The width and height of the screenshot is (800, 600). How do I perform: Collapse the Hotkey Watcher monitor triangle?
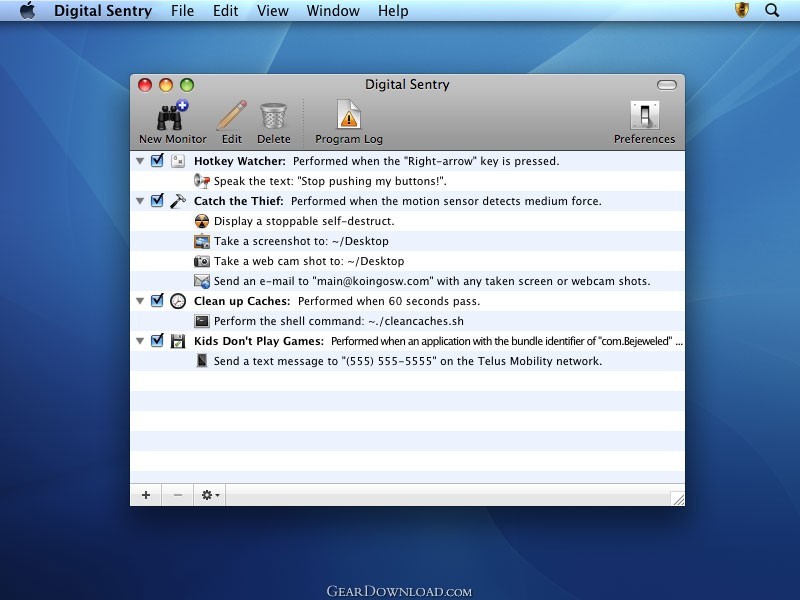pos(140,161)
